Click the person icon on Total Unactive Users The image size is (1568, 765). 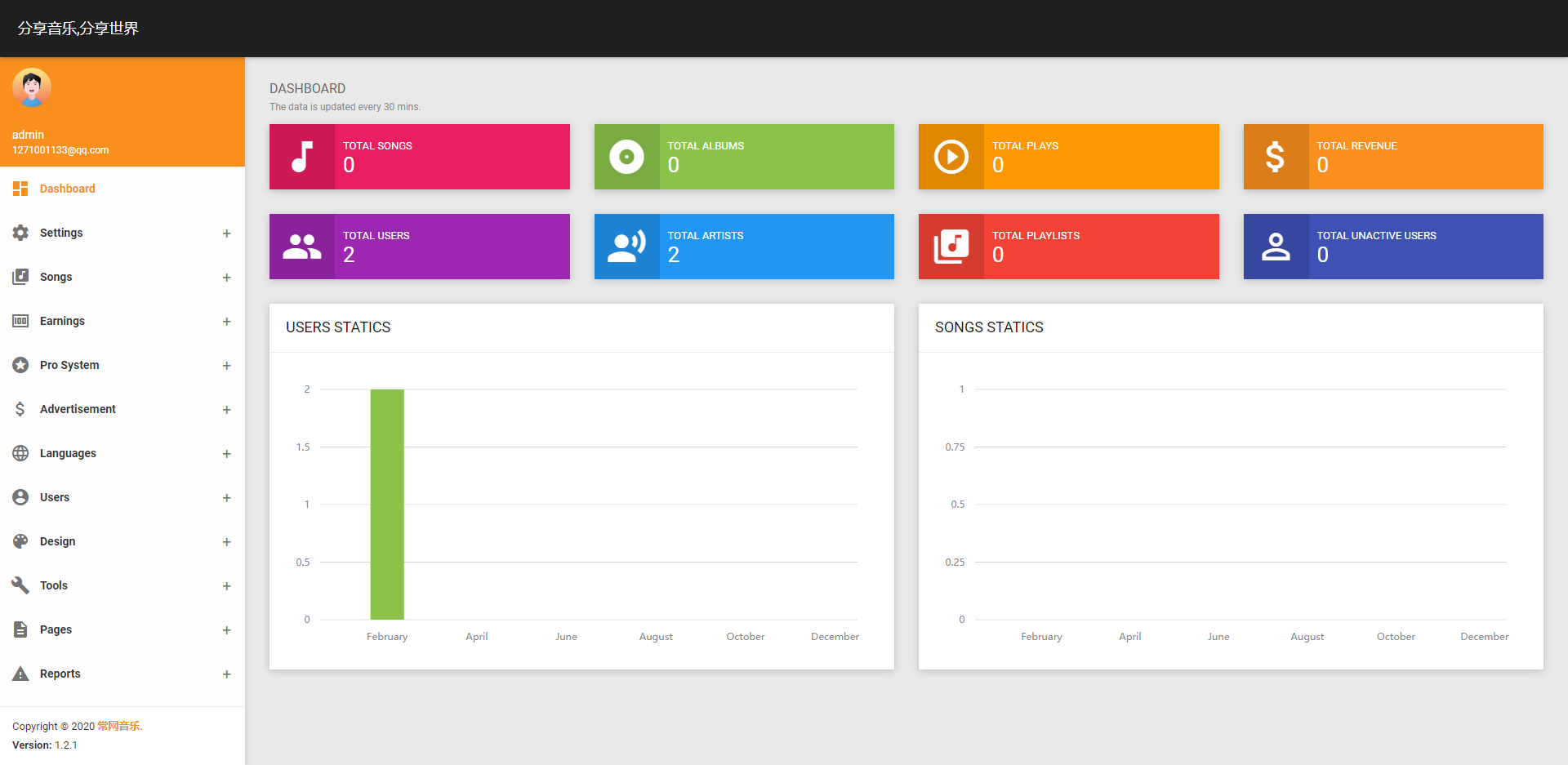click(1275, 247)
